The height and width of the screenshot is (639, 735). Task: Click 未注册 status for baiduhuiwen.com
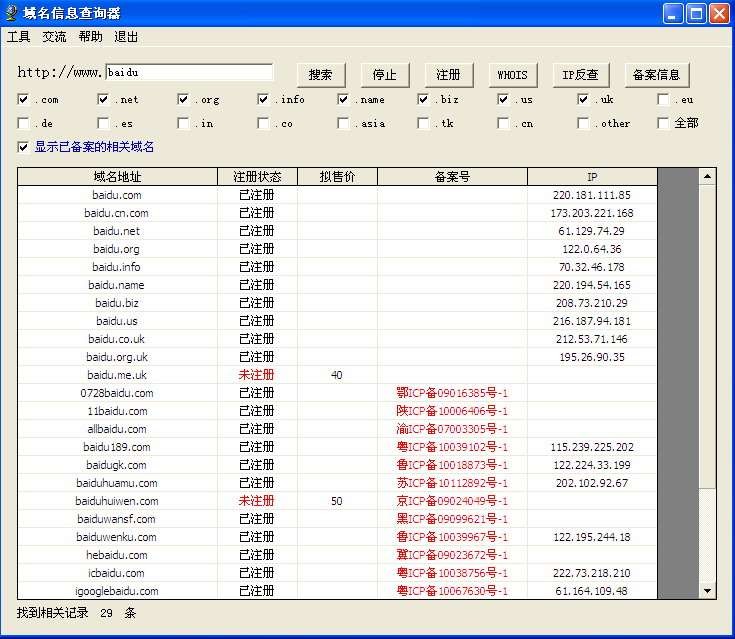pyautogui.click(x=256, y=501)
